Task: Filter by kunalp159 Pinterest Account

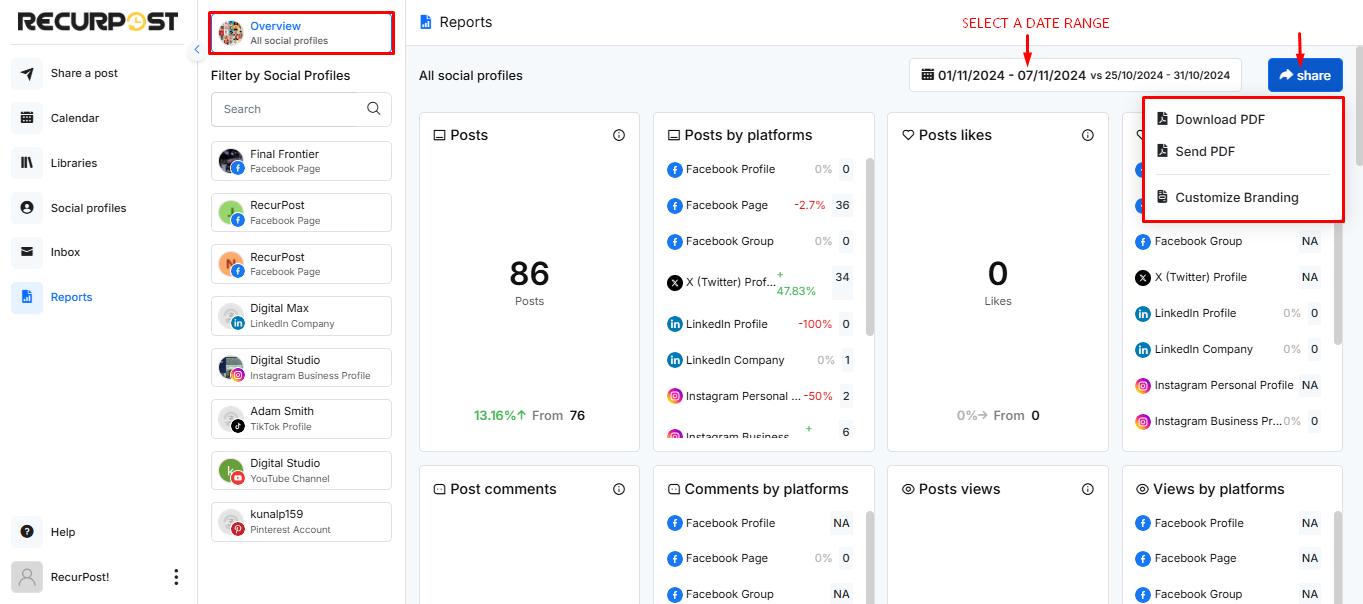Action: point(301,522)
